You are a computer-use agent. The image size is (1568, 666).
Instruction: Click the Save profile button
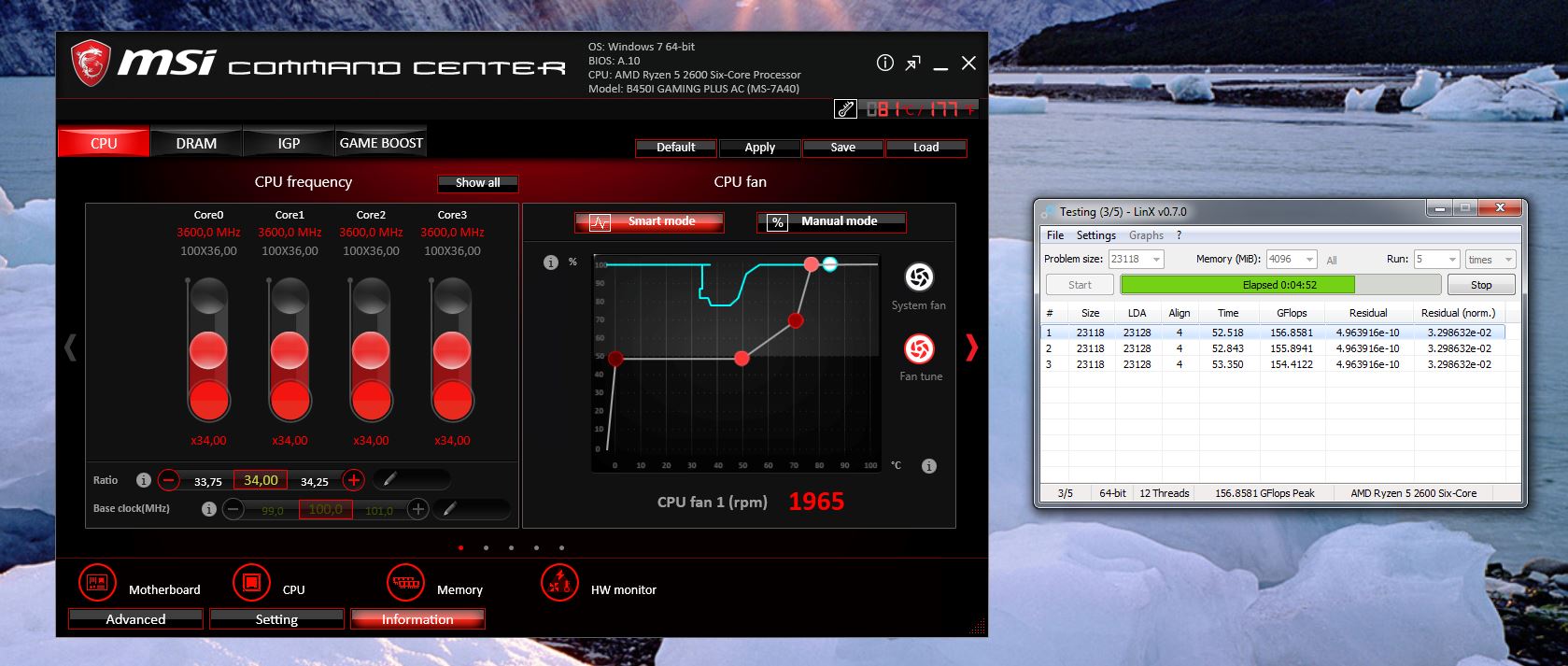coord(843,148)
